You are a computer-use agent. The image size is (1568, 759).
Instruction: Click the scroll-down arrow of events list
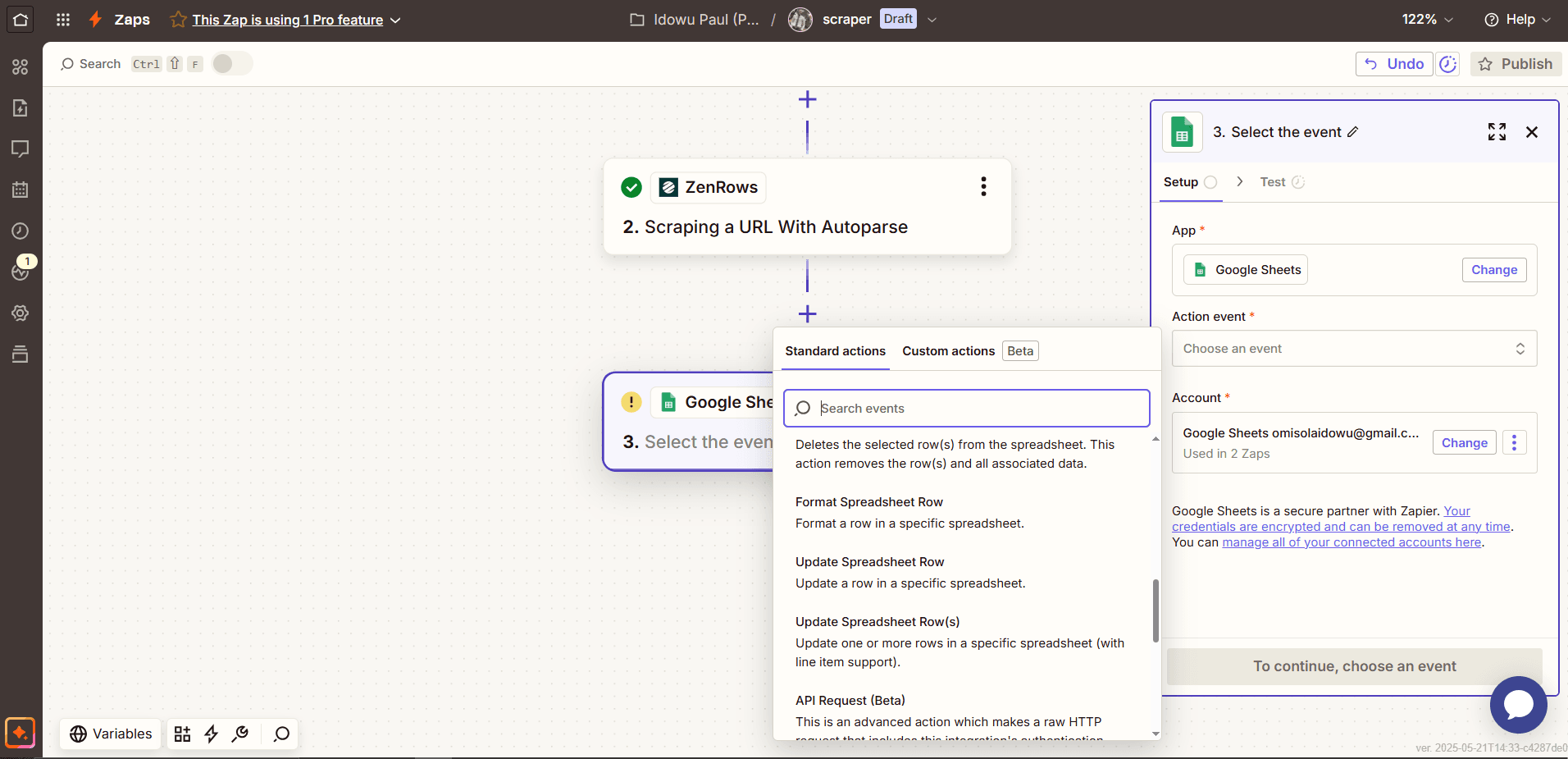[x=1155, y=734]
